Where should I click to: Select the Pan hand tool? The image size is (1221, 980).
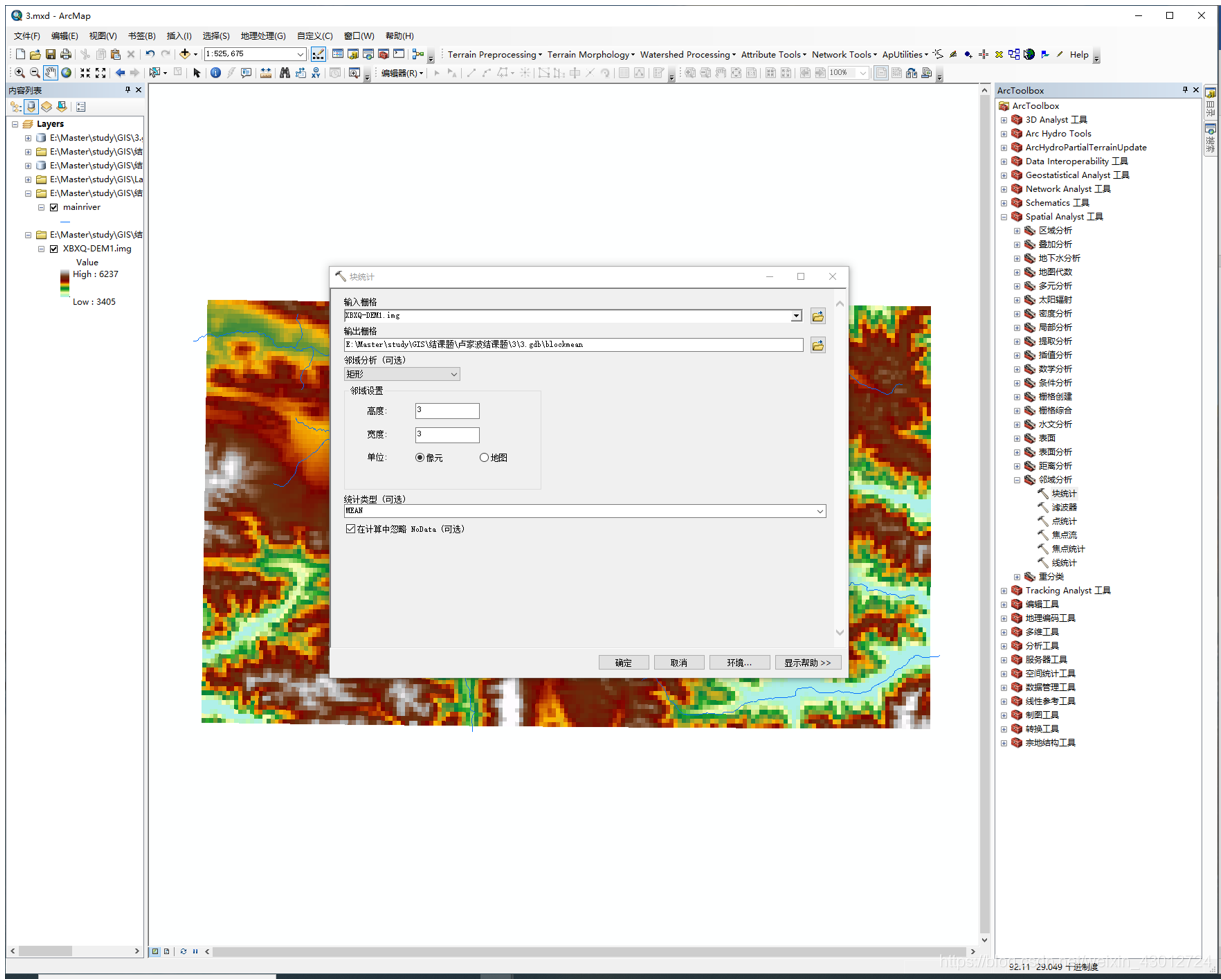click(x=50, y=73)
